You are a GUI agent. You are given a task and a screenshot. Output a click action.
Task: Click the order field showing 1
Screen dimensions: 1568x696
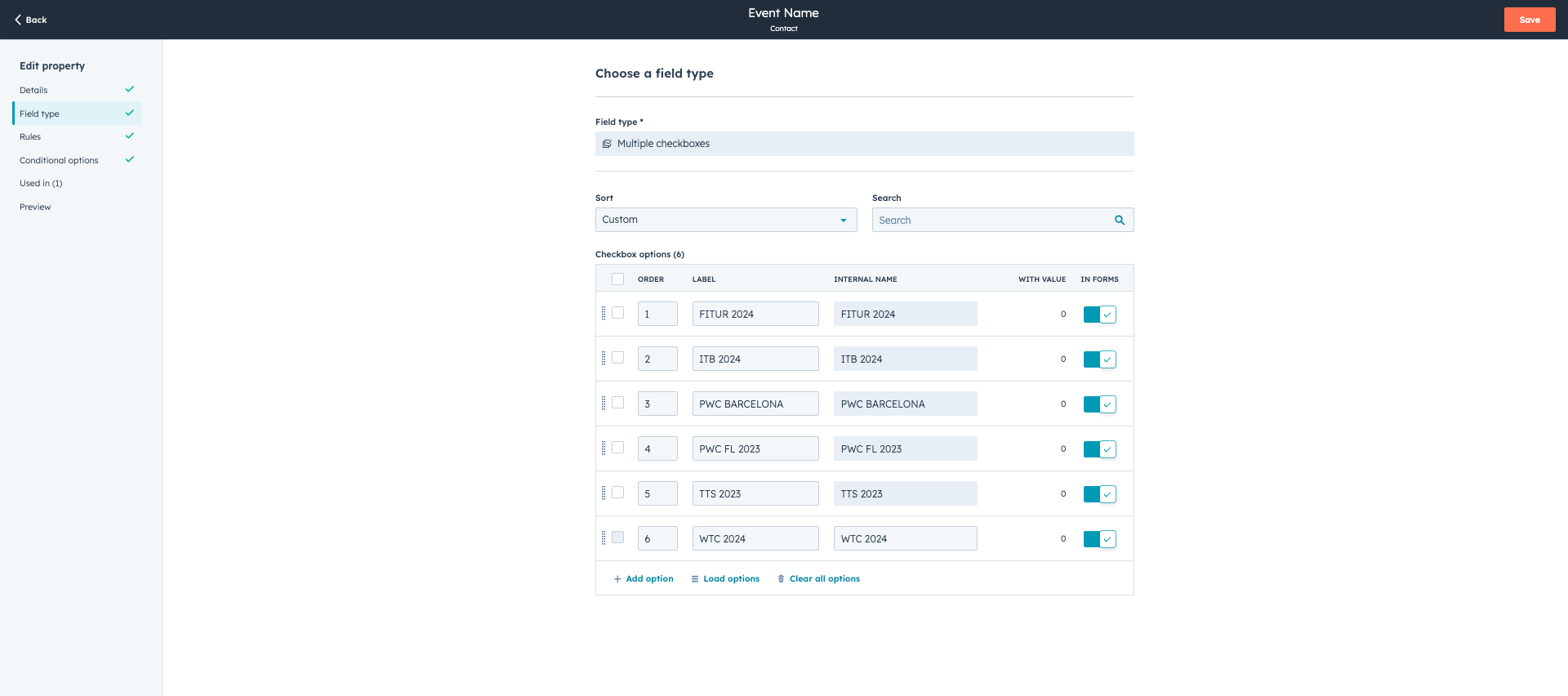pos(657,314)
